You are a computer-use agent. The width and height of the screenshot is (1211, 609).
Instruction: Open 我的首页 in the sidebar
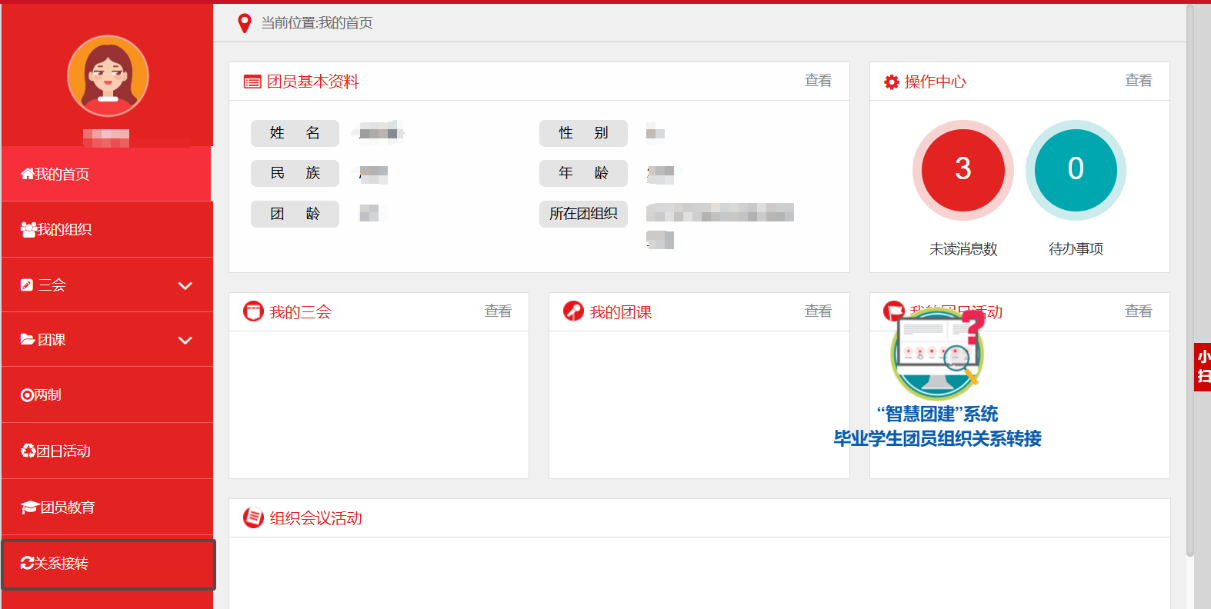point(56,174)
